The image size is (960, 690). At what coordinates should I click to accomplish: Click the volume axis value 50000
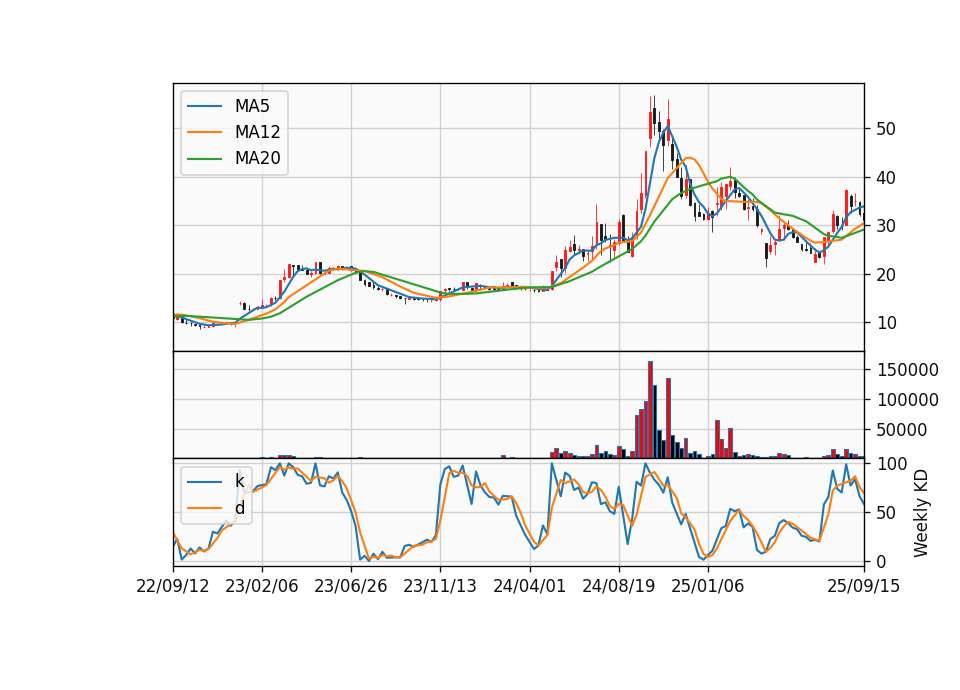pos(902,430)
